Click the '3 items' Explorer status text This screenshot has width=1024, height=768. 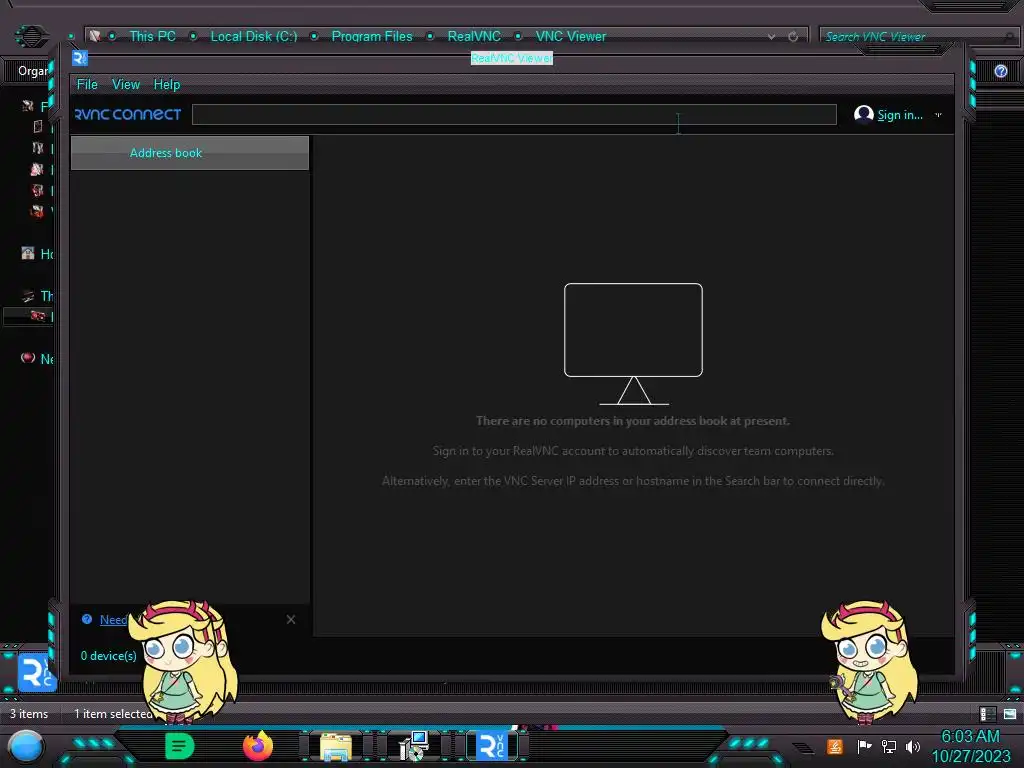29,714
